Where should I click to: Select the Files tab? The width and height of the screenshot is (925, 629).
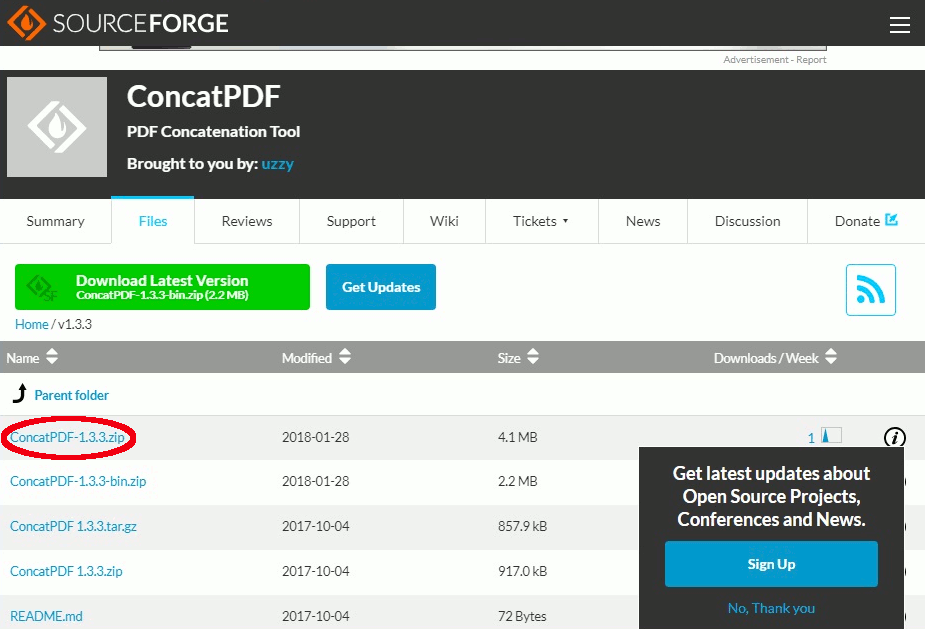coord(153,221)
